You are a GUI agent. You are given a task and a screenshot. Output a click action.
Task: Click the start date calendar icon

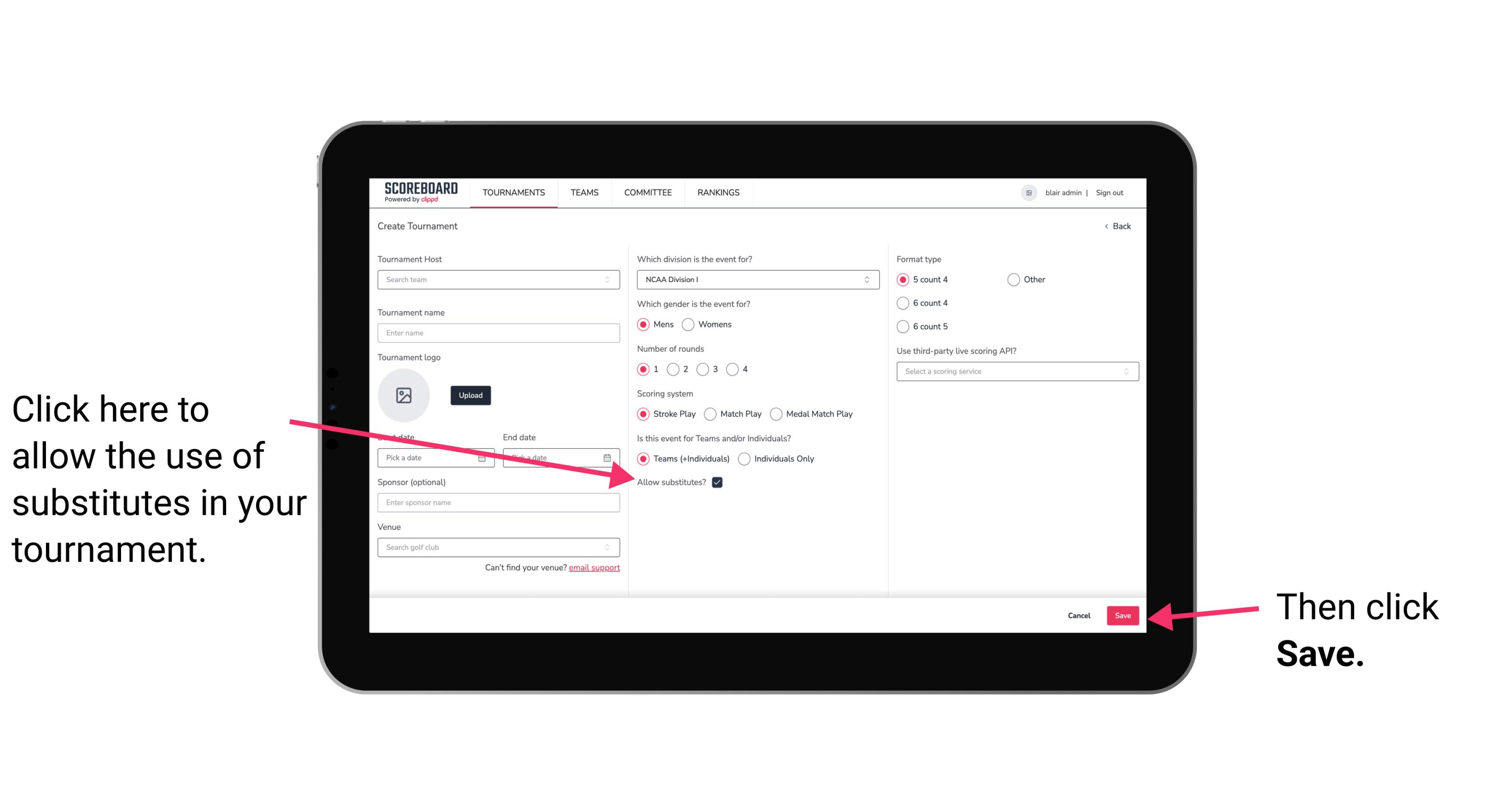482,457
